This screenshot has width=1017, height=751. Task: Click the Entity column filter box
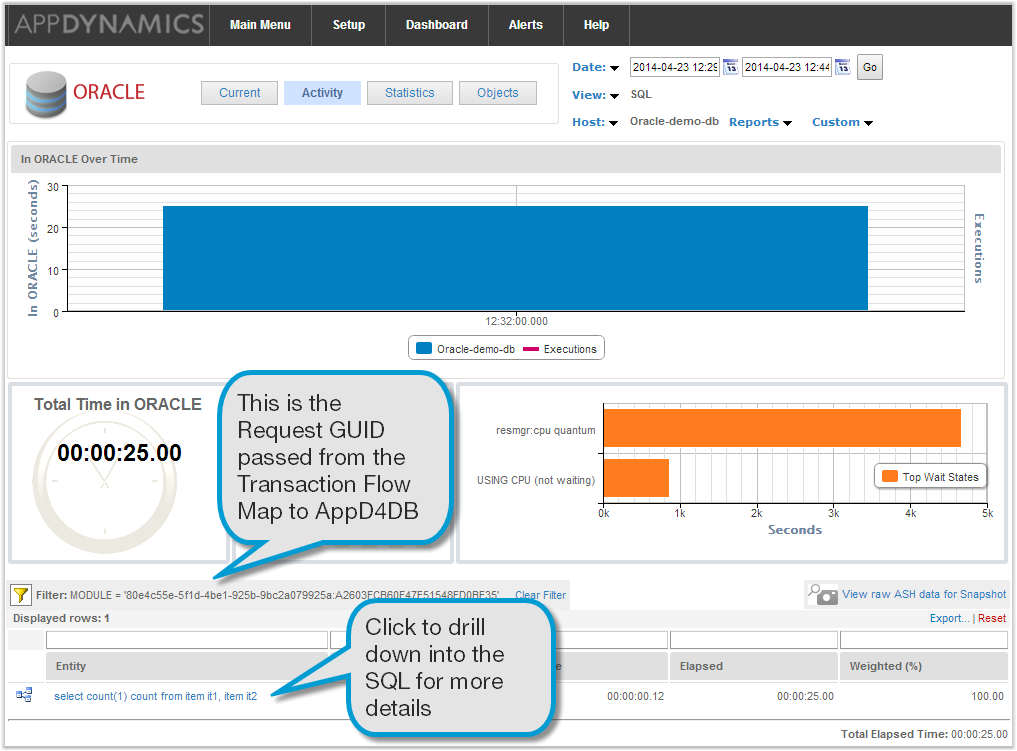187,640
